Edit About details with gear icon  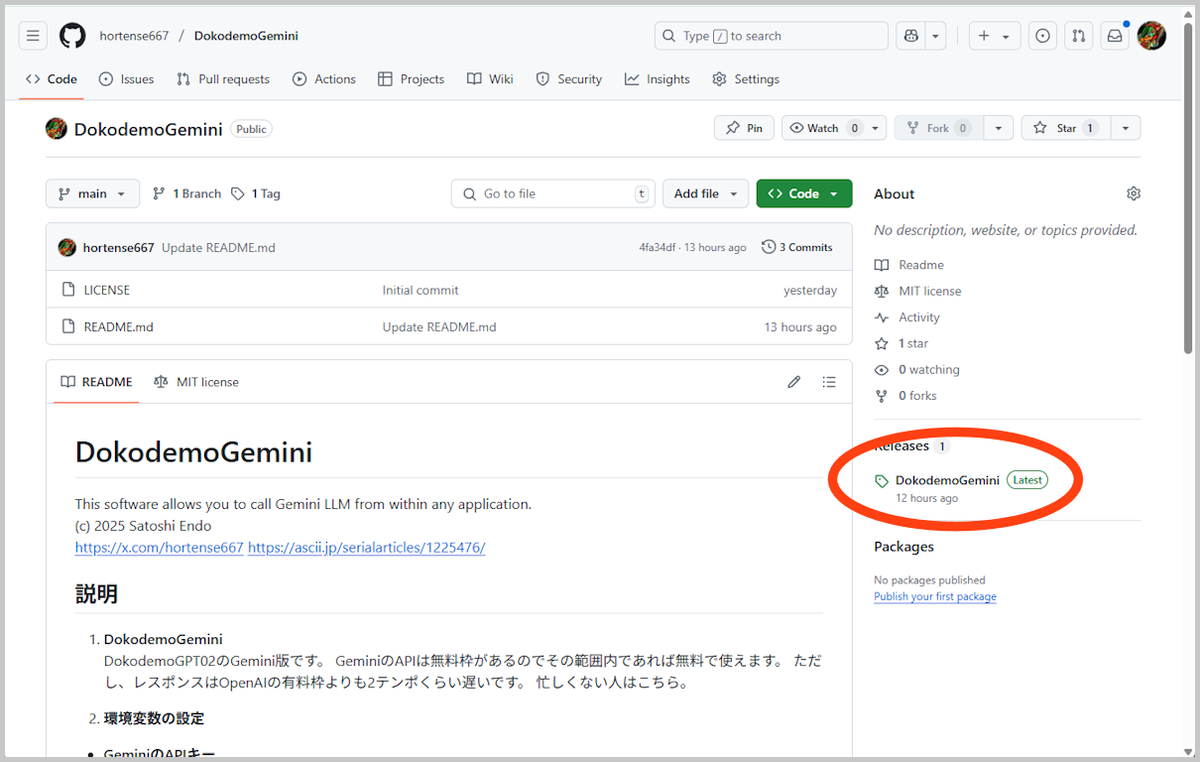(1133, 194)
